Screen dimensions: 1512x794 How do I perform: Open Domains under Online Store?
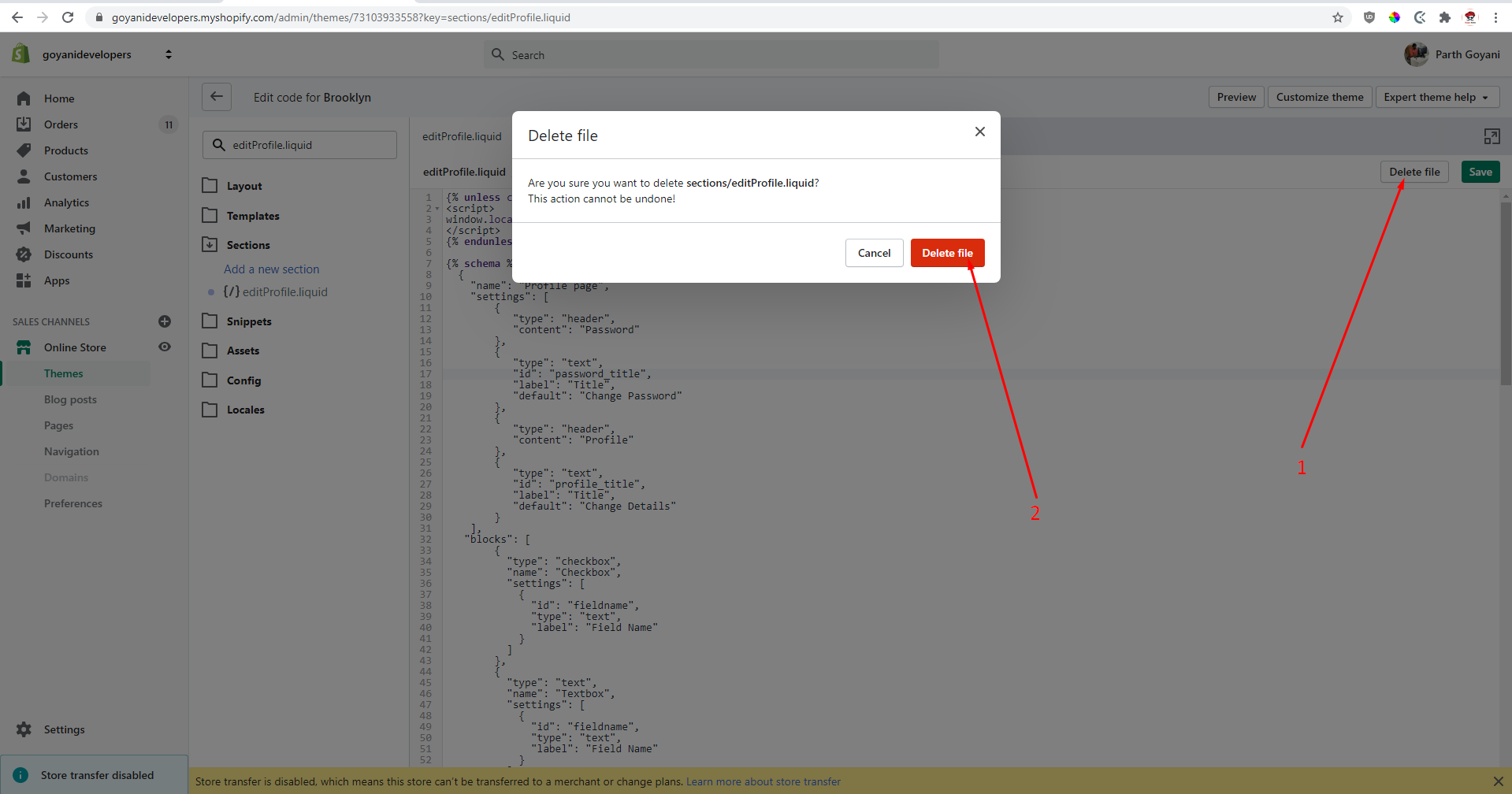pyautogui.click(x=66, y=477)
